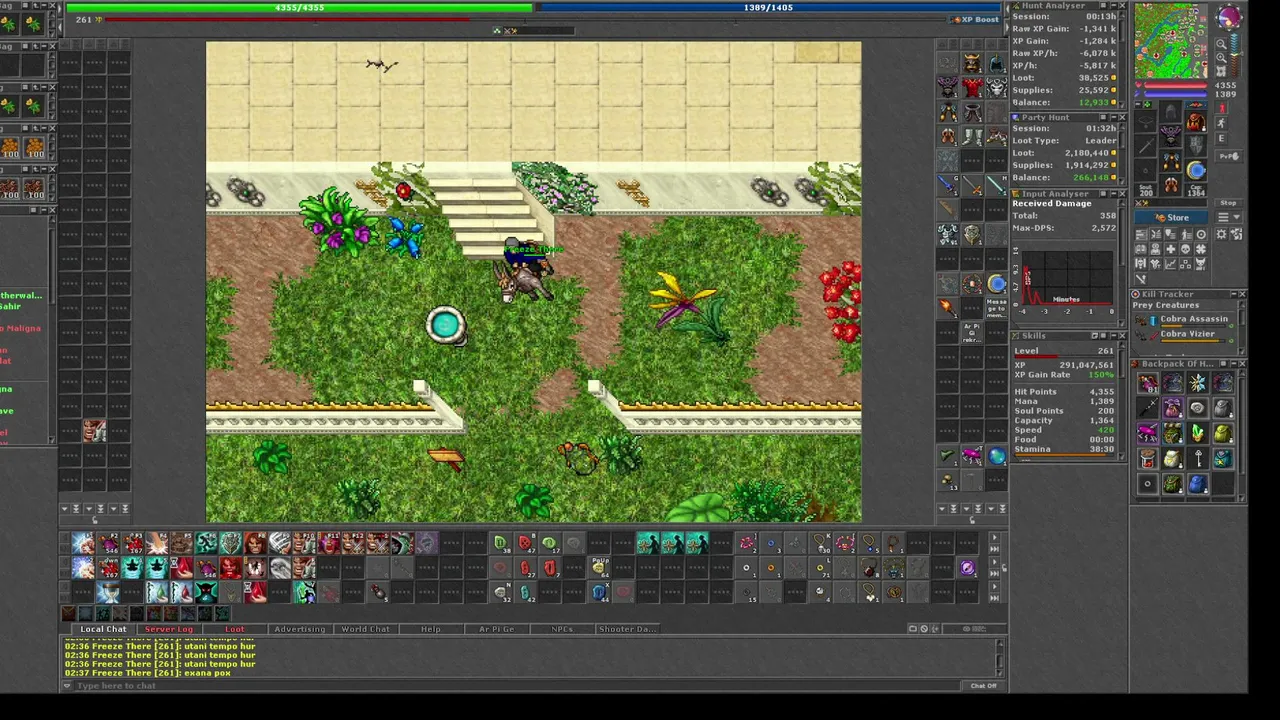Screen dimensions: 1280x720
Task: Open the equipped backpack slot
Action: (1195, 122)
